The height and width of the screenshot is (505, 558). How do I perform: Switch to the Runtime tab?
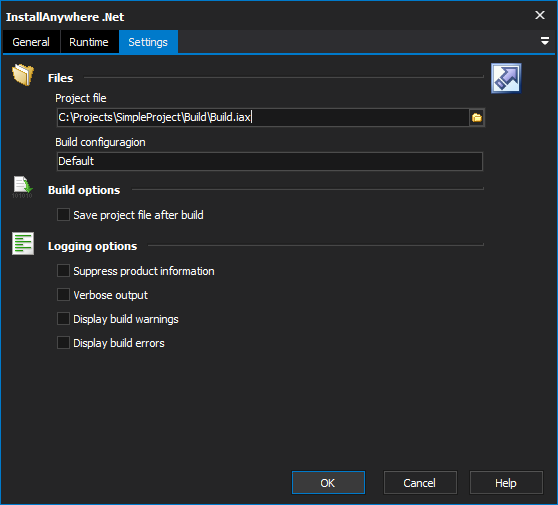[89, 42]
